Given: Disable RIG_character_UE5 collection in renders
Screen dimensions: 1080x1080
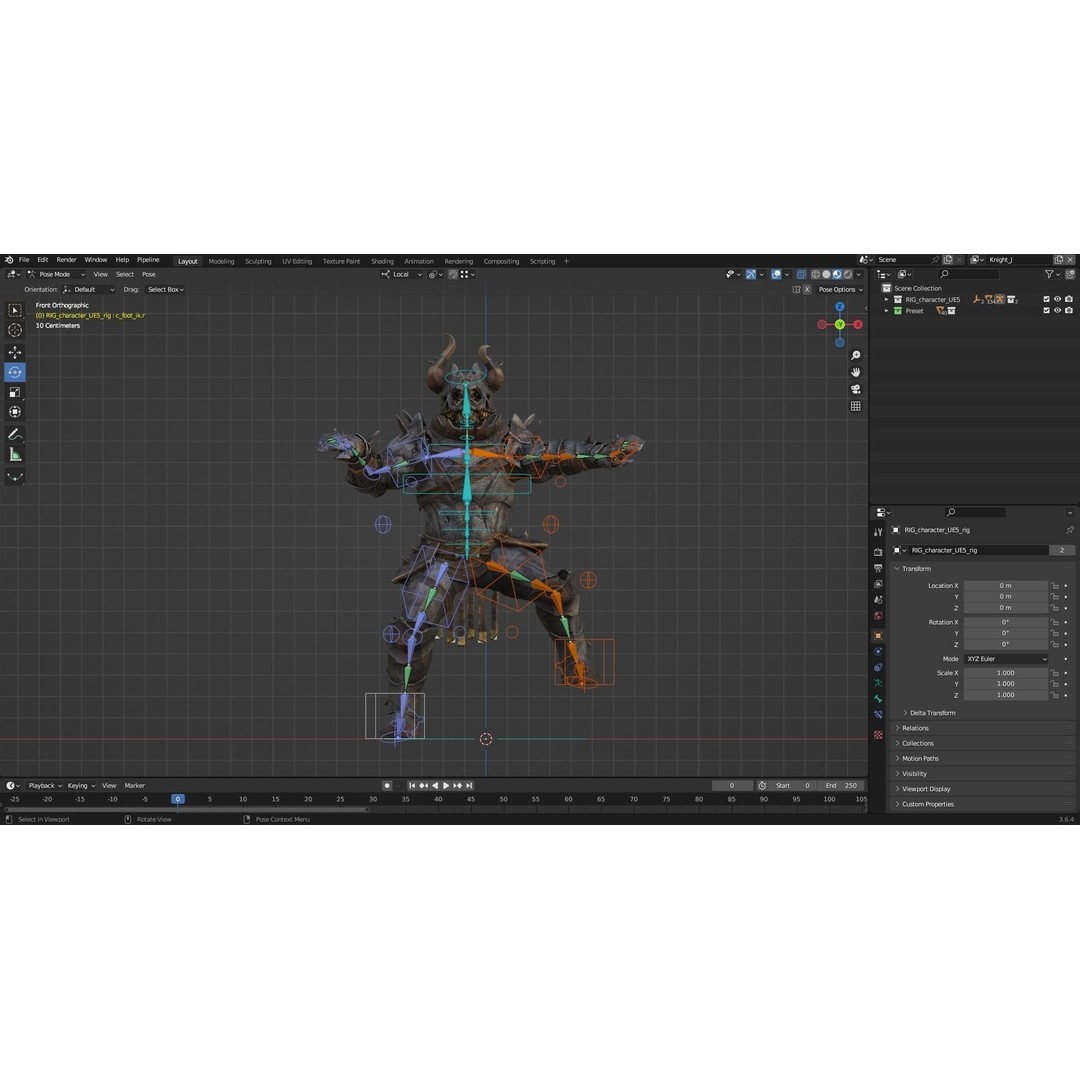Looking at the screenshot, I should 1068,300.
